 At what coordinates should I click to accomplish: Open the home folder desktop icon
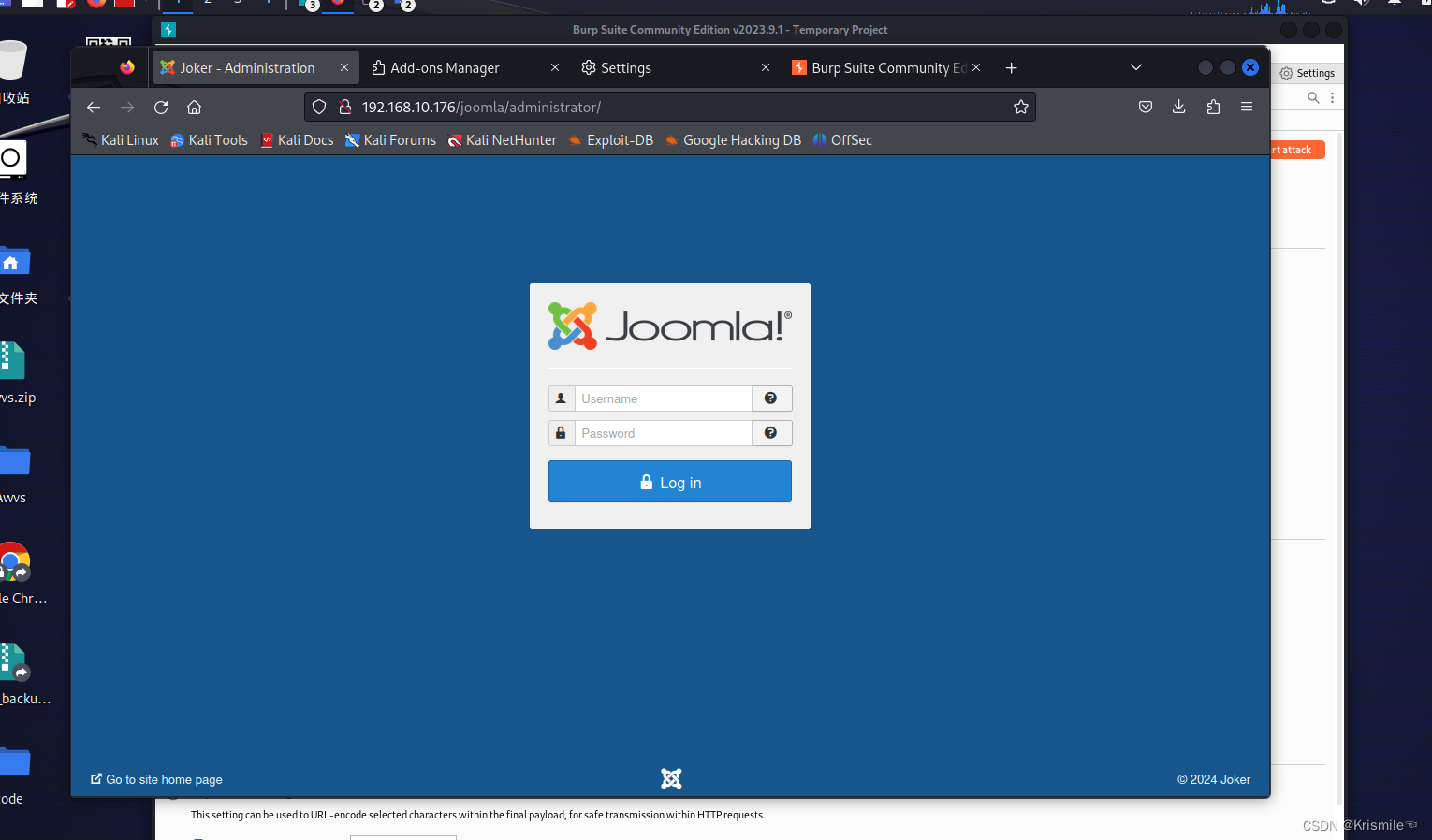click(x=14, y=262)
